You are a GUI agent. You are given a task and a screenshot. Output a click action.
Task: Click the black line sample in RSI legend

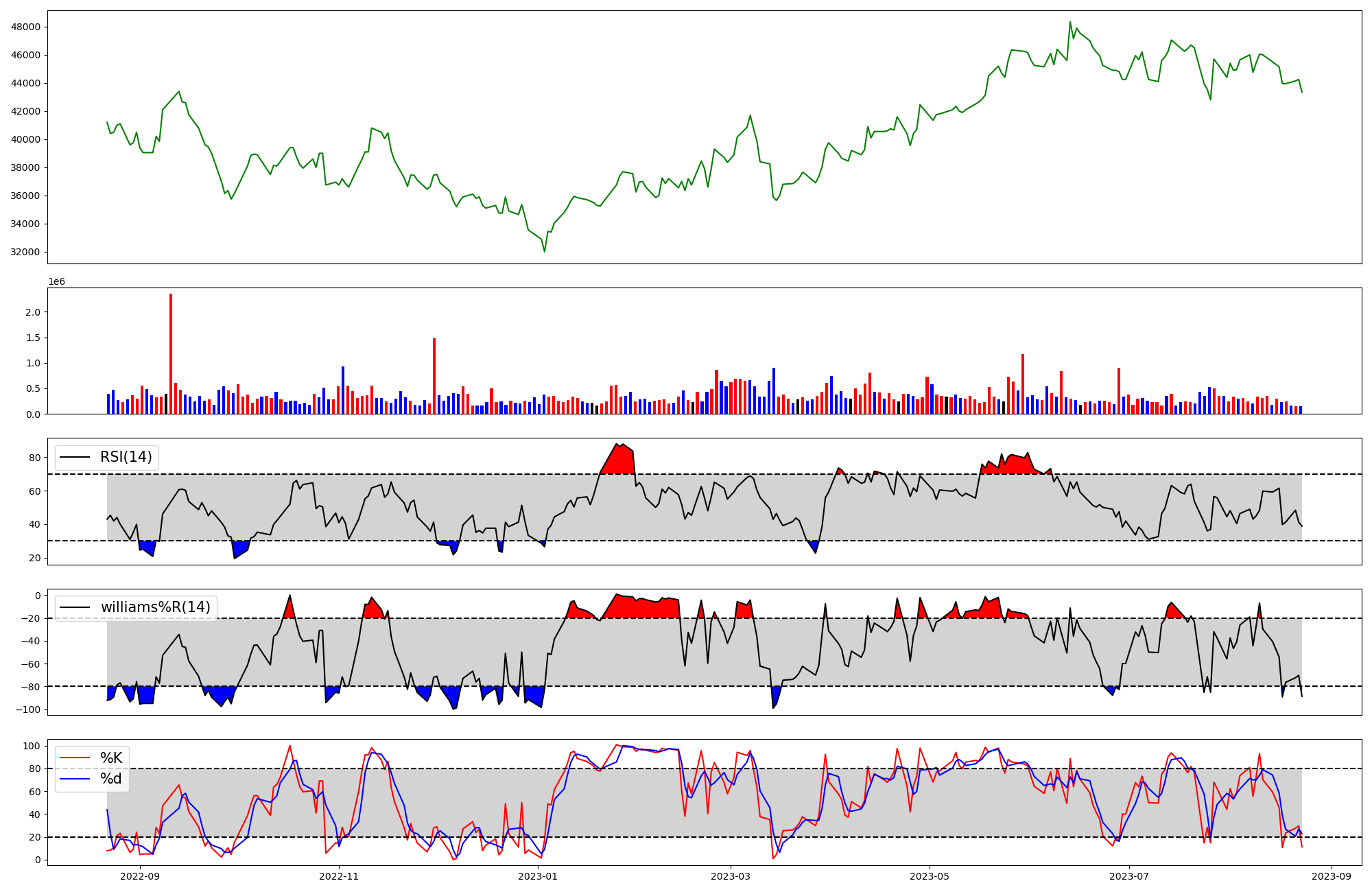(75, 457)
